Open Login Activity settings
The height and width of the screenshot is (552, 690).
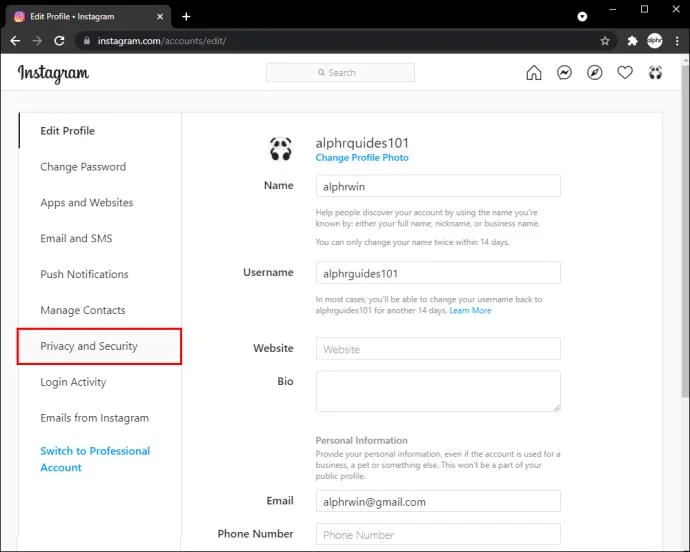(73, 382)
